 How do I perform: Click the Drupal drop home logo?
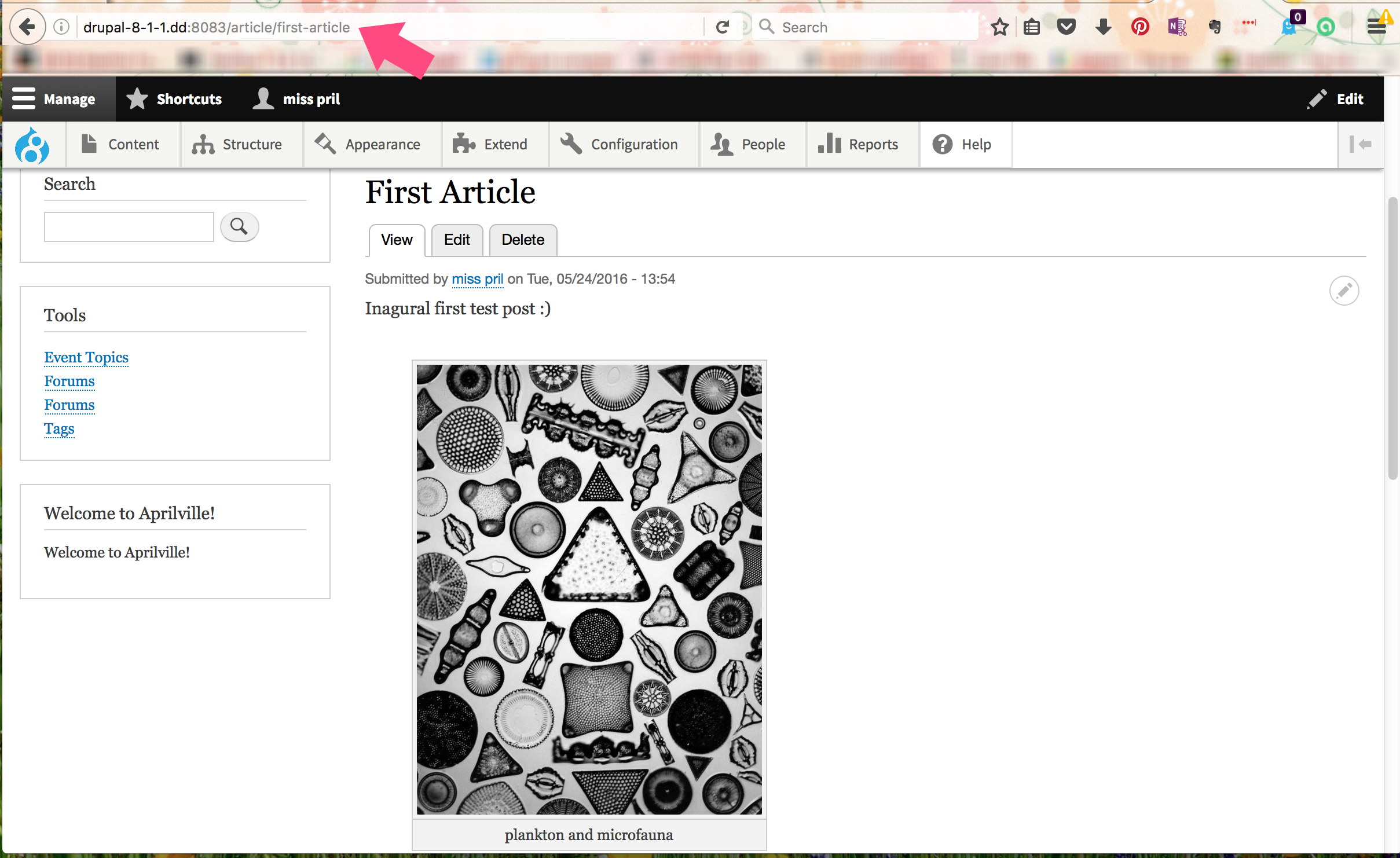click(x=32, y=145)
